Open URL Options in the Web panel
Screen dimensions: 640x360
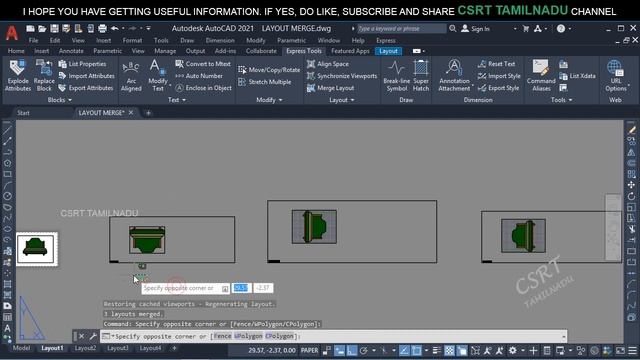[616, 75]
